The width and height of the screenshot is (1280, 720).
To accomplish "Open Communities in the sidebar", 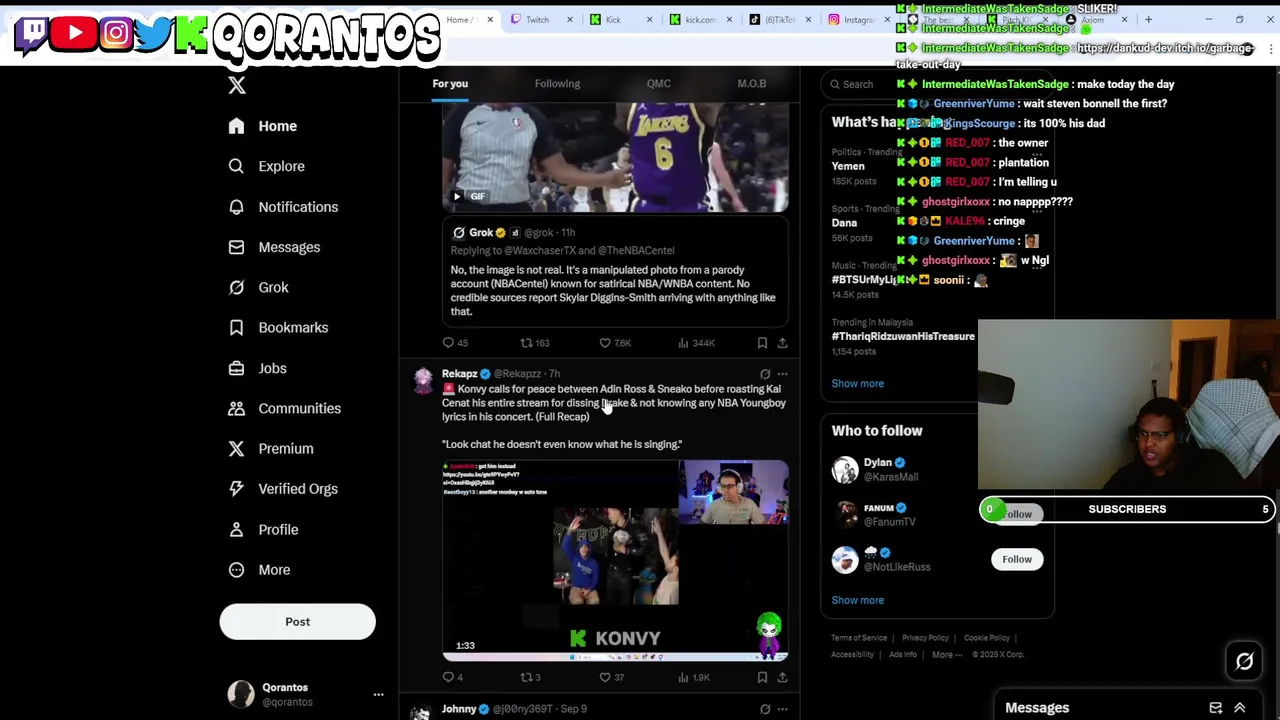I will click(285, 408).
